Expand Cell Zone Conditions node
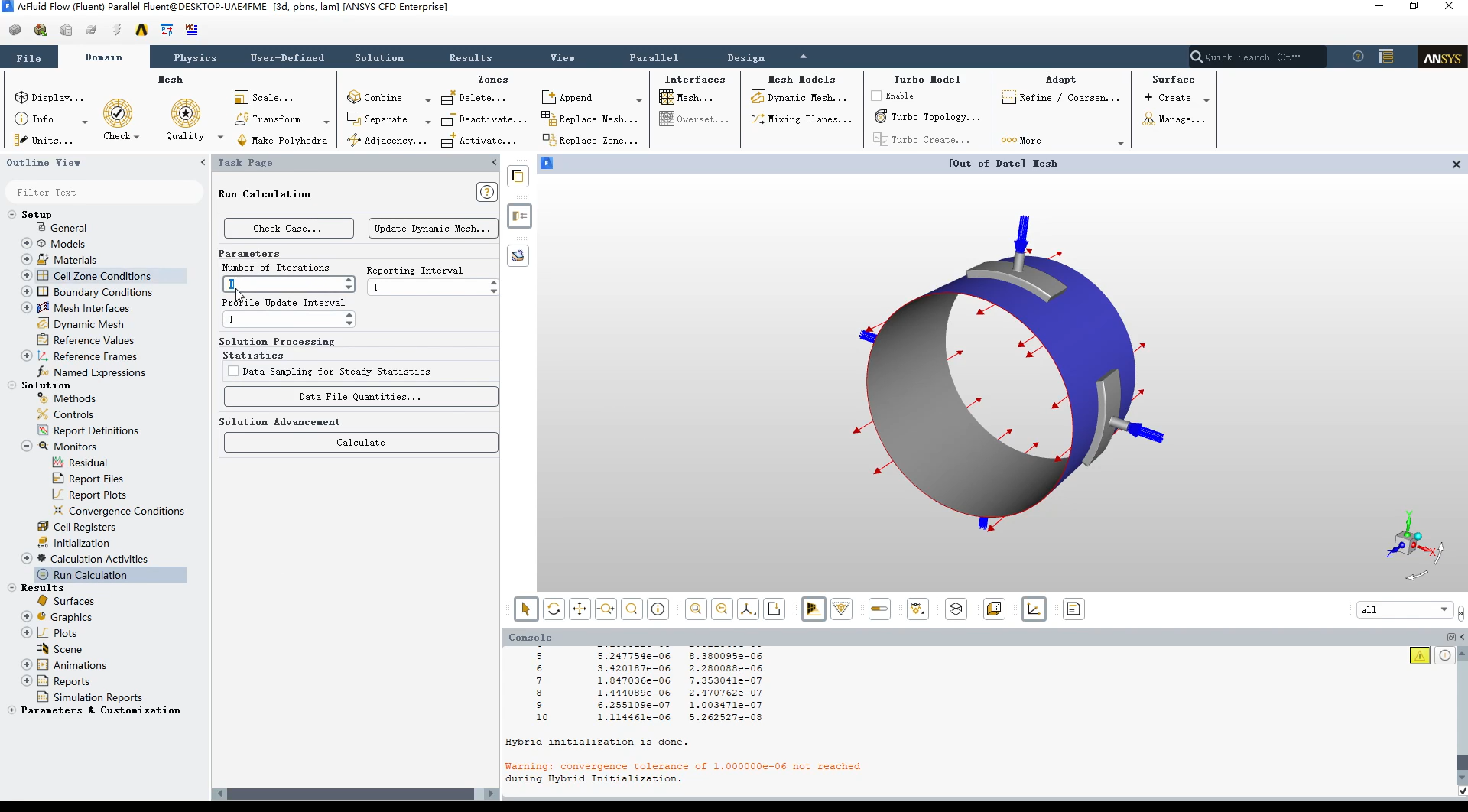 coord(27,275)
